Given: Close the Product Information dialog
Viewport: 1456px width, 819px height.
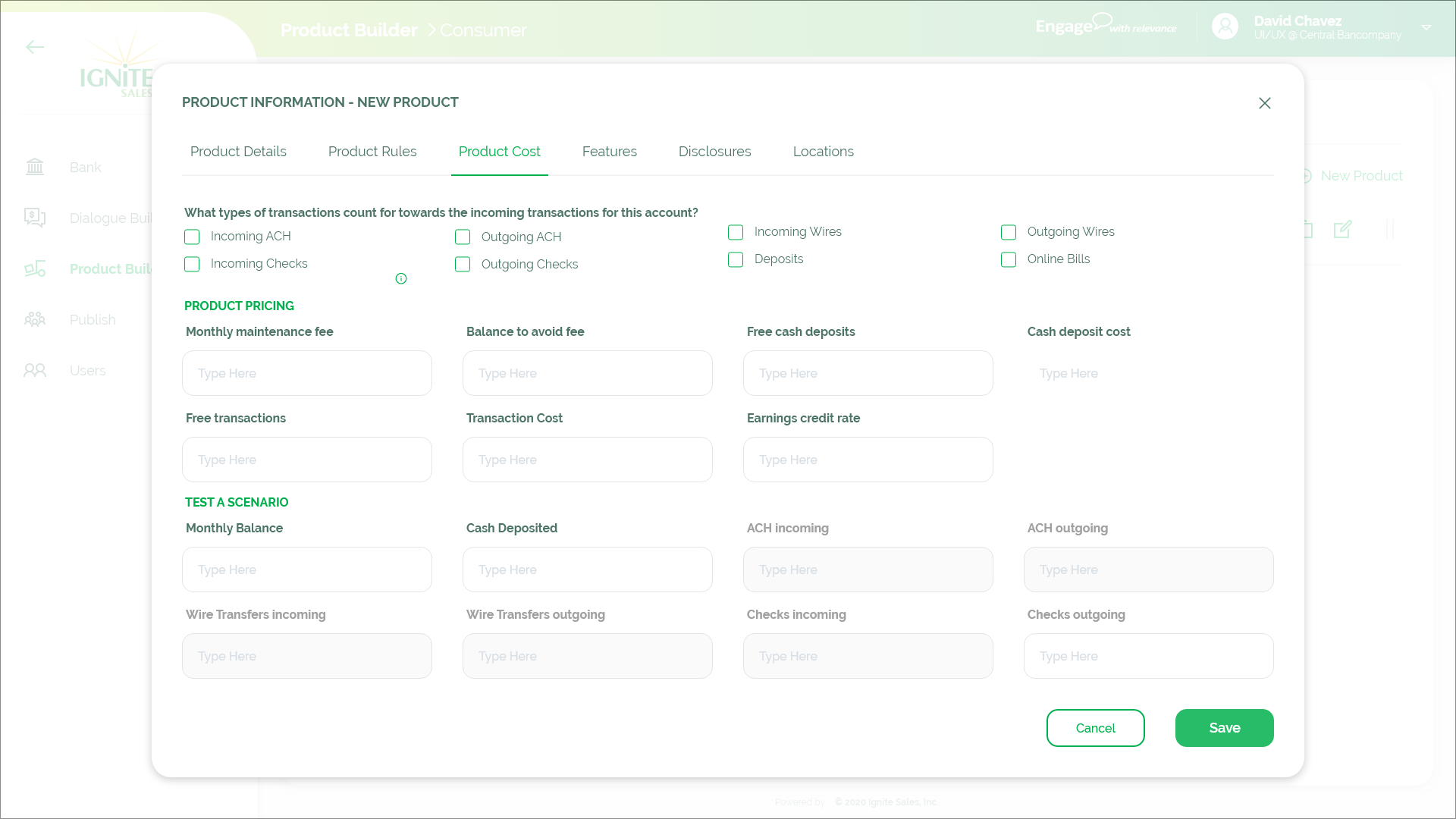Looking at the screenshot, I should pyautogui.click(x=1264, y=103).
